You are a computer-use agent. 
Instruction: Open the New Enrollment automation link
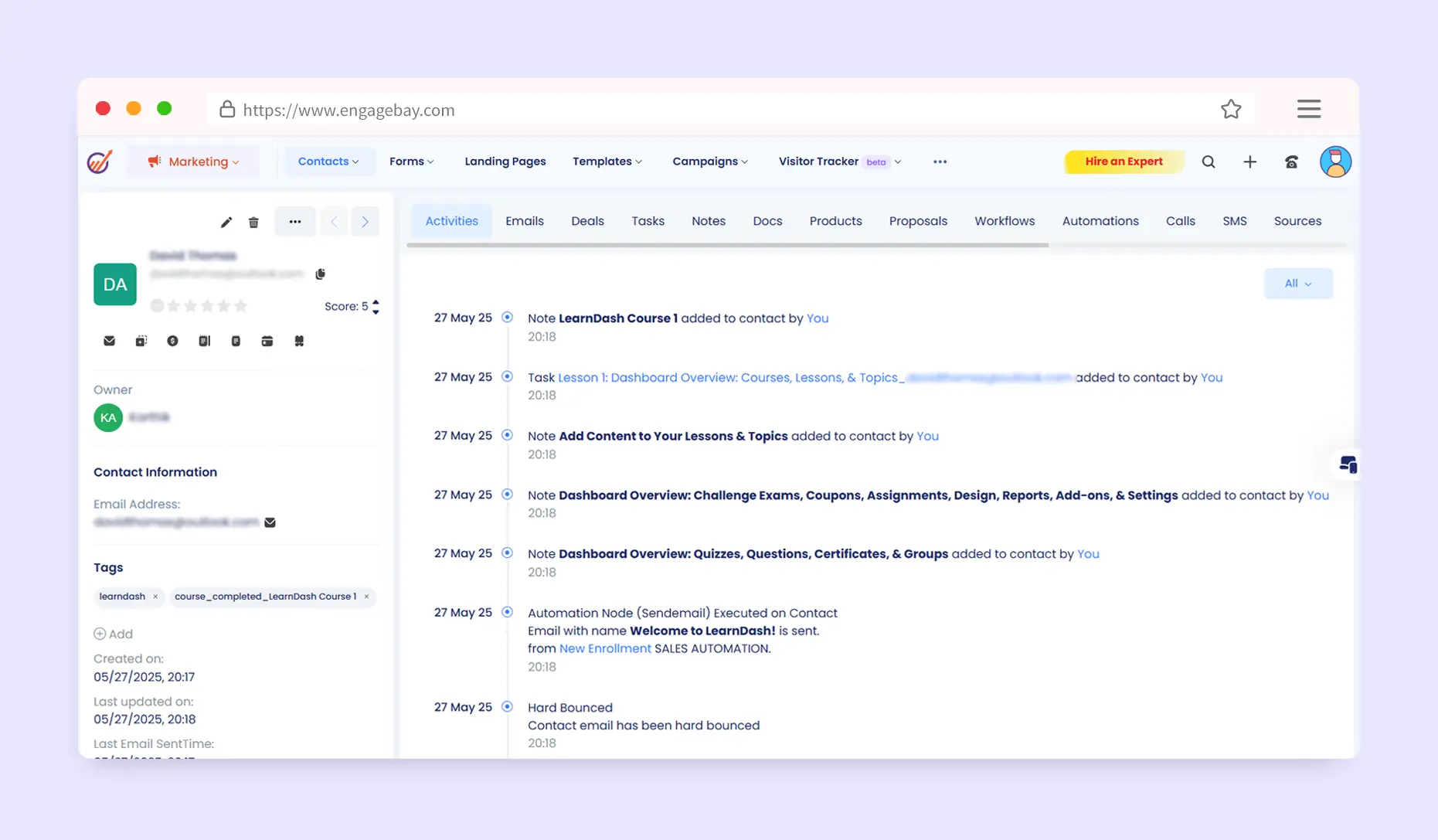pos(604,648)
